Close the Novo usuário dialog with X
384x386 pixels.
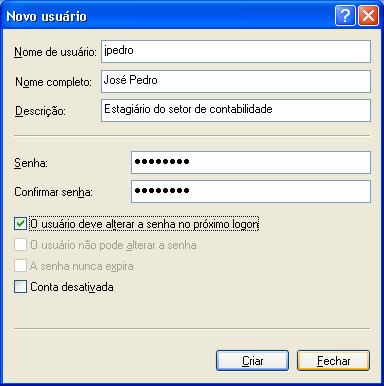point(368,16)
